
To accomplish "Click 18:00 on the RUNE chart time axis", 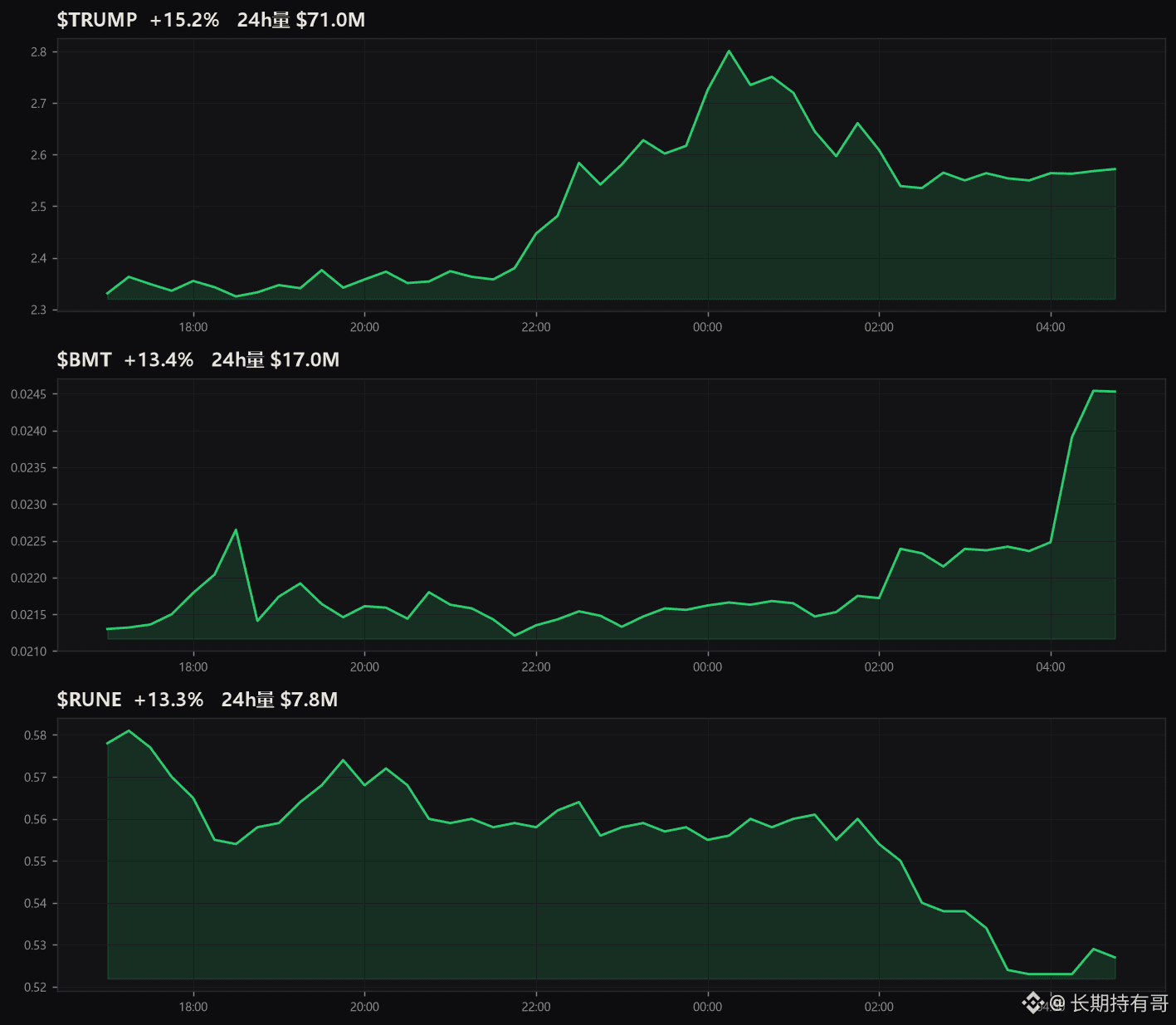I will click(x=193, y=1007).
